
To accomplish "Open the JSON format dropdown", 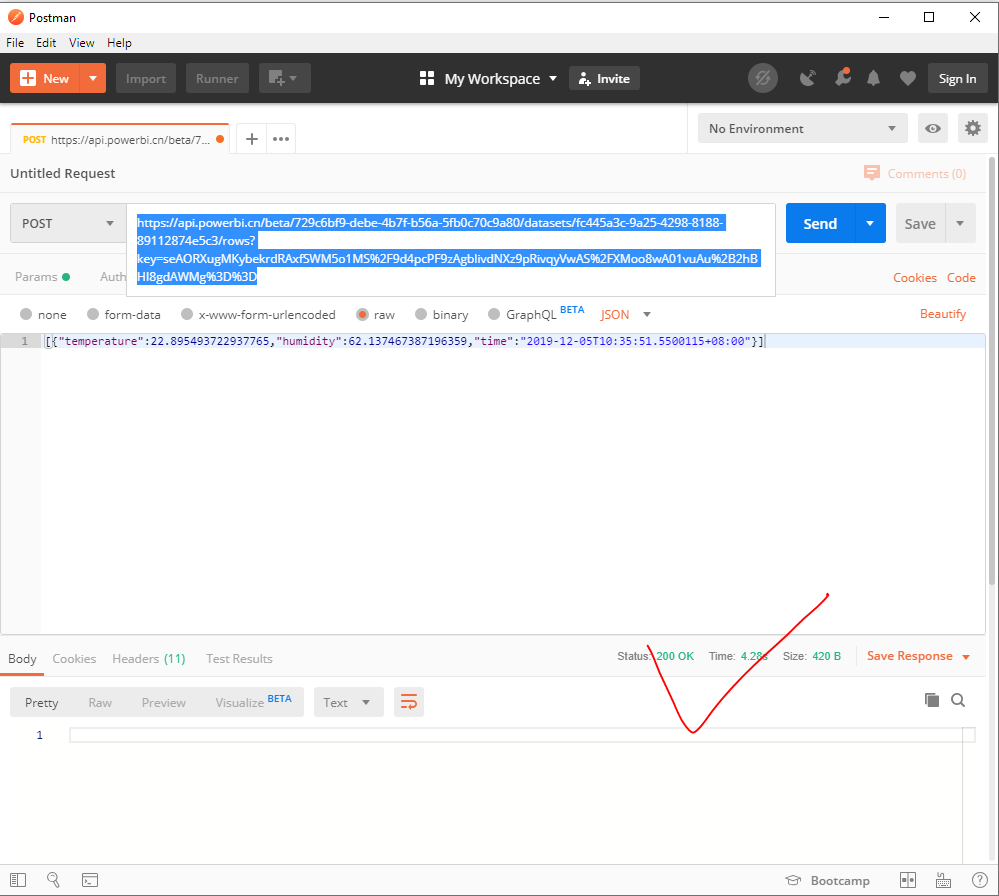I will point(625,314).
